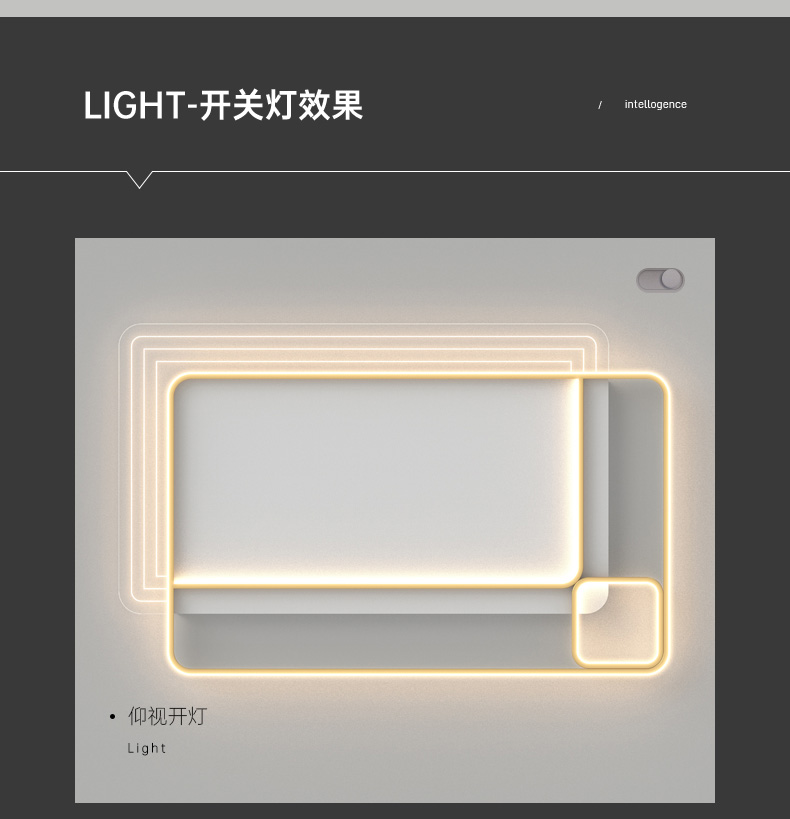
Task: Click the Light label under the caption
Action: [147, 748]
